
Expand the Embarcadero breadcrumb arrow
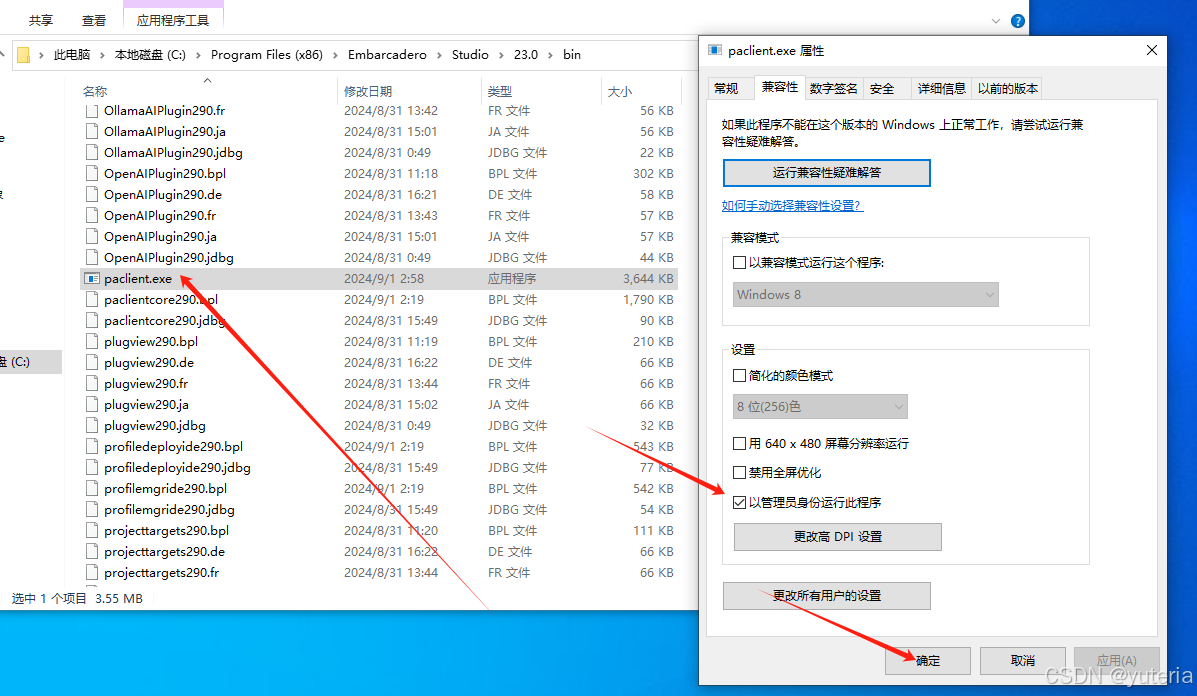(439, 55)
